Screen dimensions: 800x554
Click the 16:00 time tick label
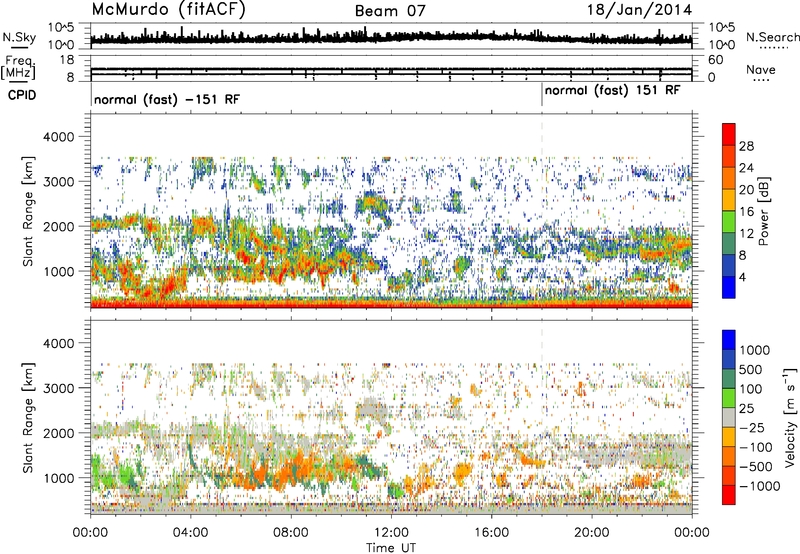491,533
